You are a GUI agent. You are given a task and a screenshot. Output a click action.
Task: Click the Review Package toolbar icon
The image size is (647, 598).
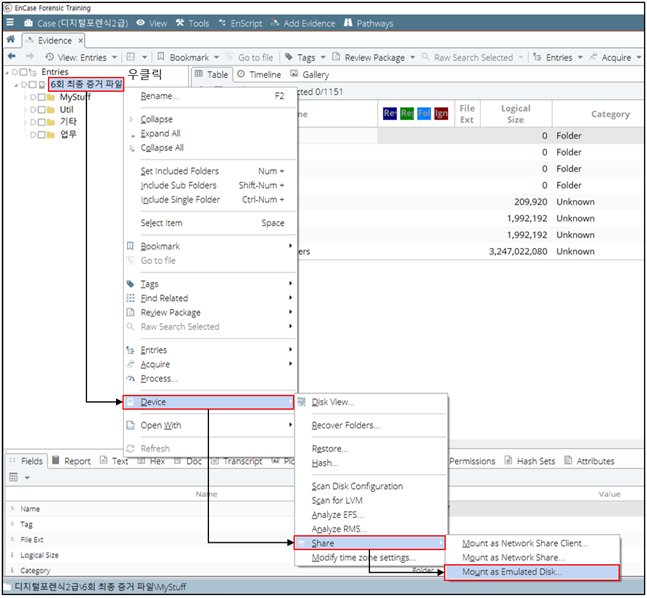(x=336, y=57)
